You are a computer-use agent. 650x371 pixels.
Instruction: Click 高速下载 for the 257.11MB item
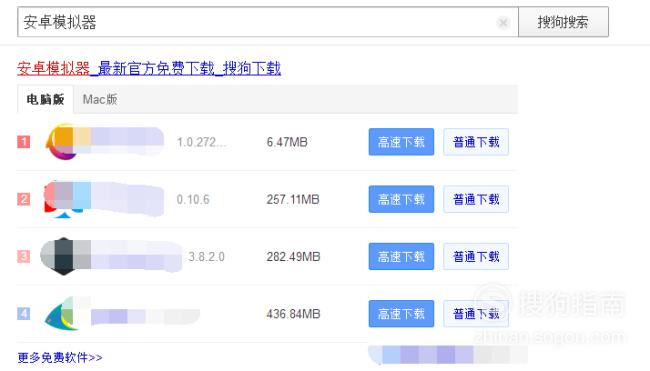[x=401, y=199]
